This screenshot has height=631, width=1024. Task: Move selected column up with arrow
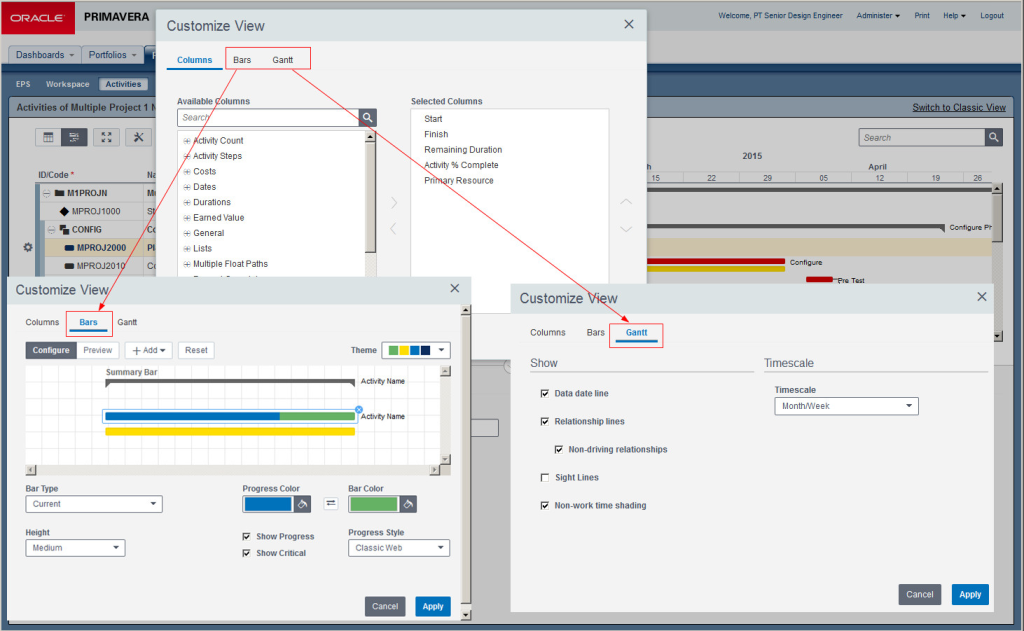coord(626,202)
